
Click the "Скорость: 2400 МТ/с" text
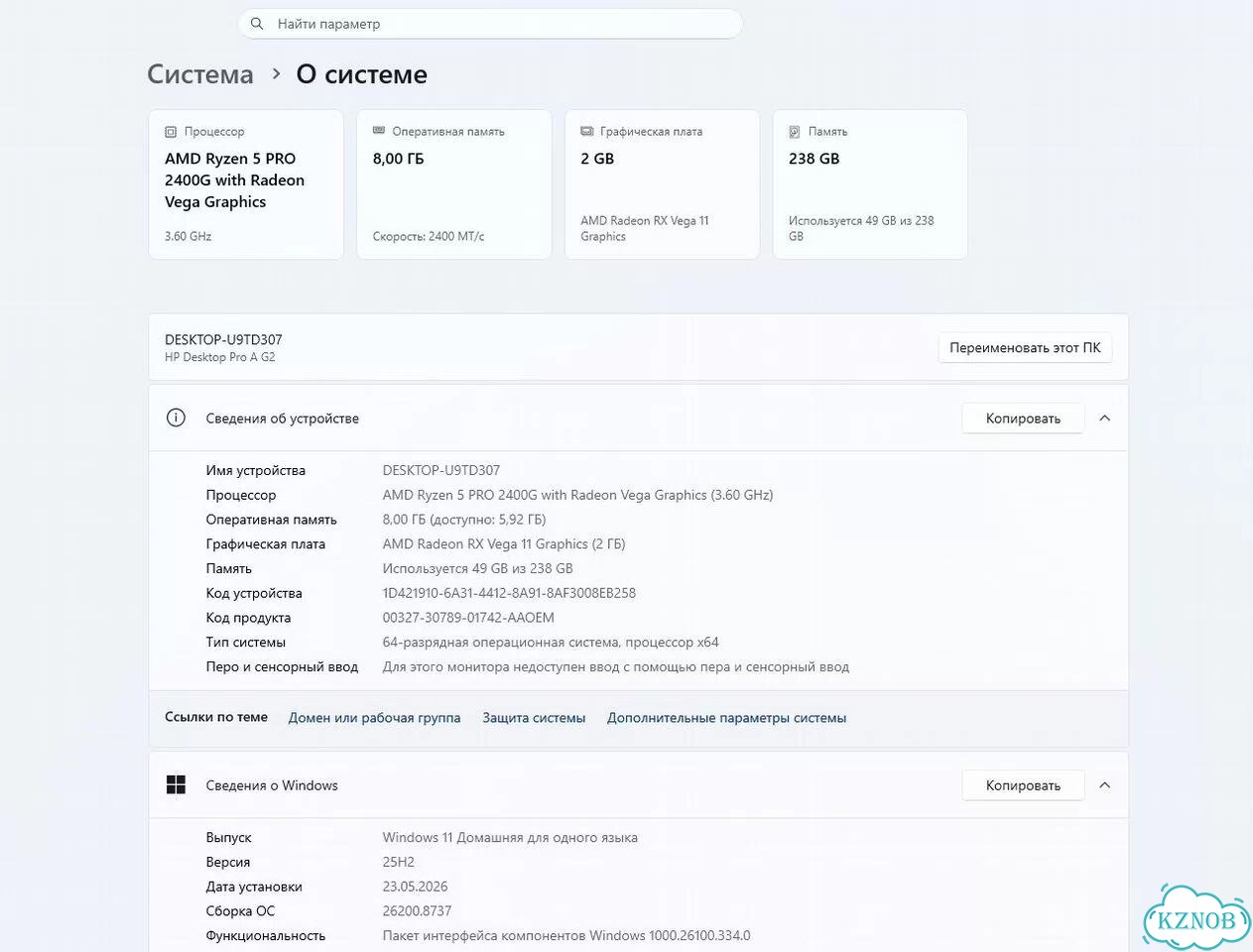(429, 236)
